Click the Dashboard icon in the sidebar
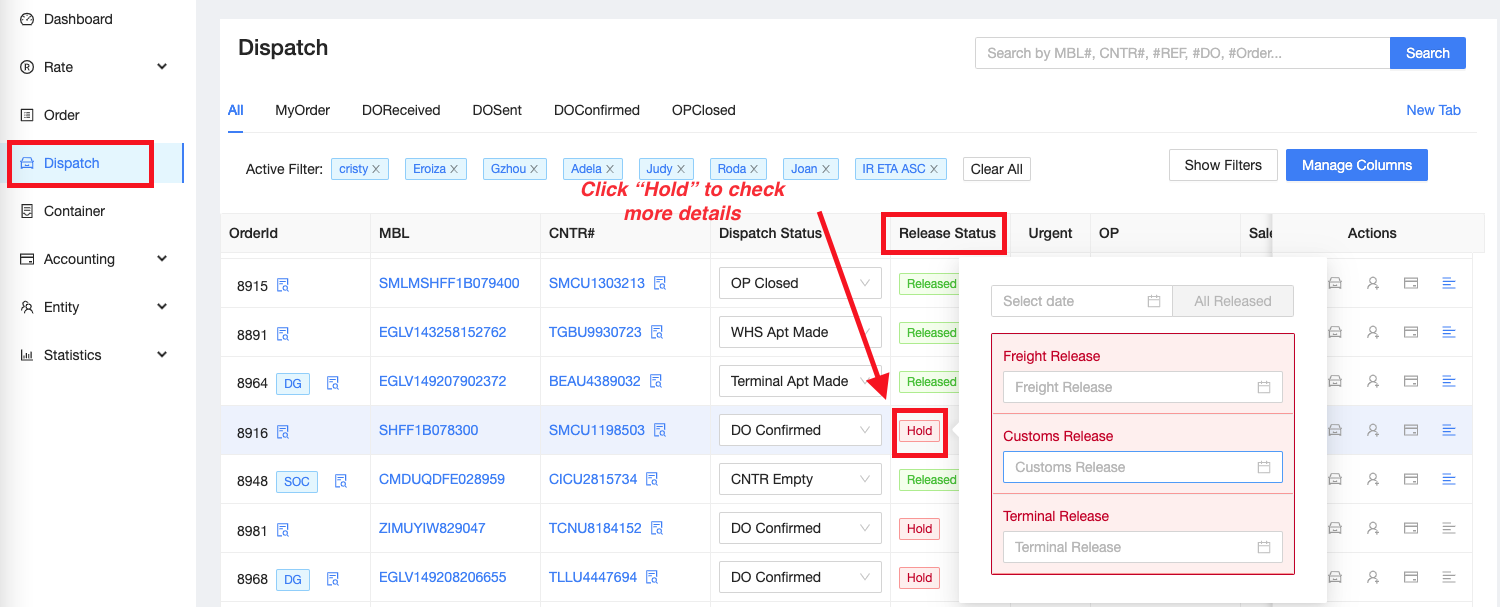 point(27,19)
